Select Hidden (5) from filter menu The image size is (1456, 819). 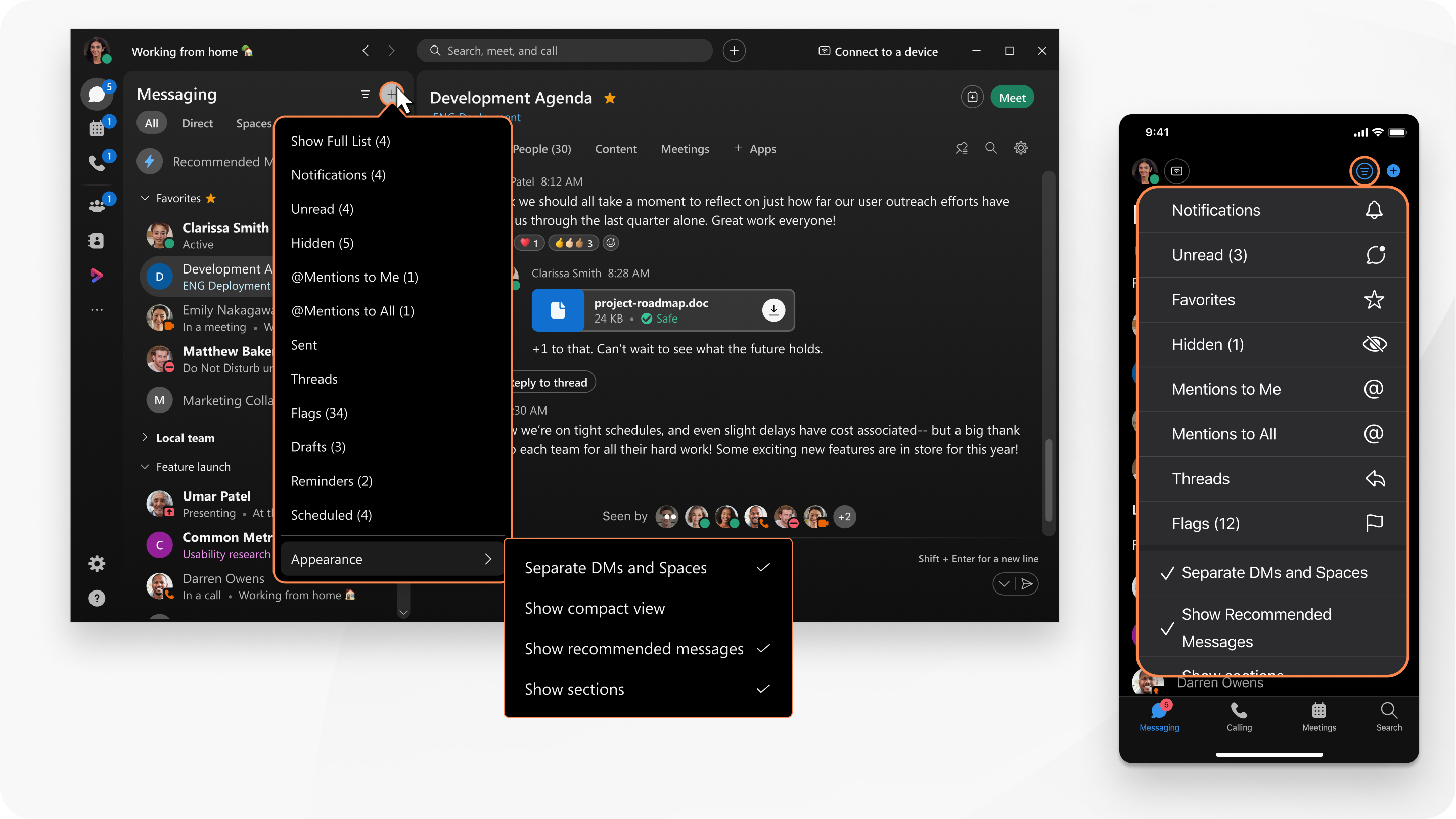click(x=322, y=243)
